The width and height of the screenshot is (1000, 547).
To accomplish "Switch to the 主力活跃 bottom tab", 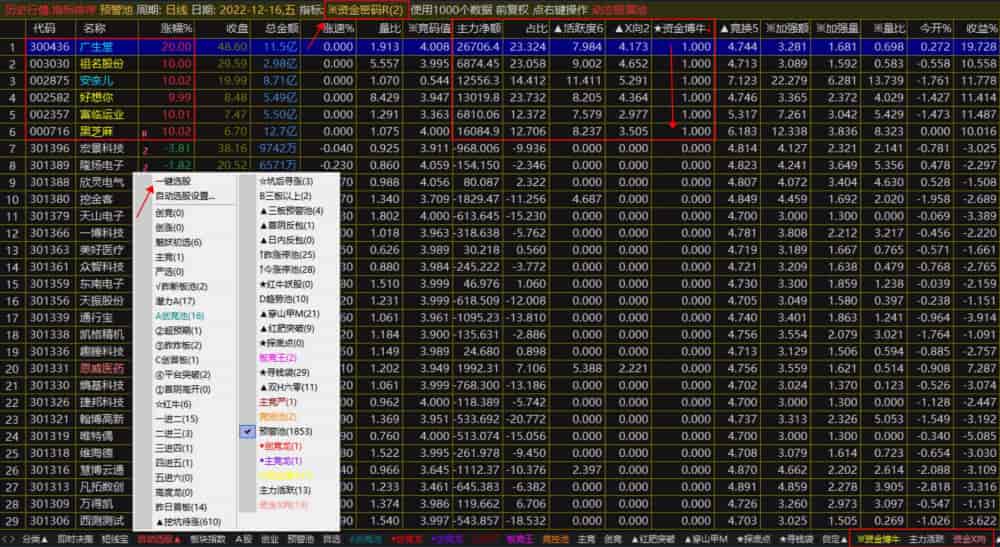I will 926,539.
